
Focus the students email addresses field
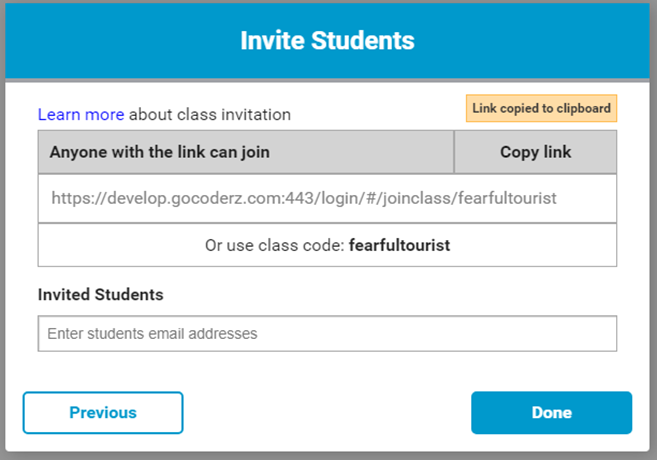click(327, 333)
